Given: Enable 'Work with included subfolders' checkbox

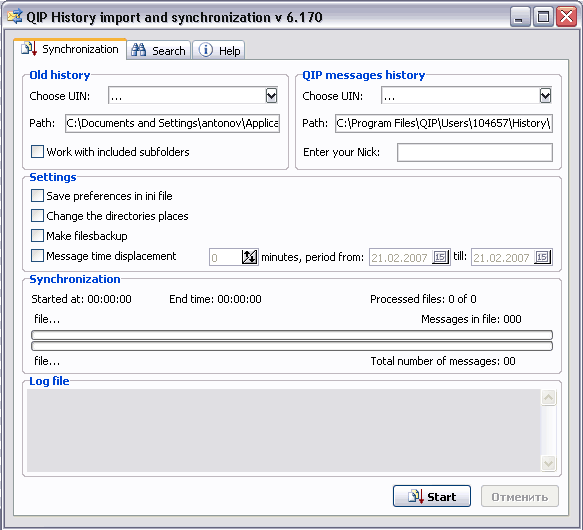Looking at the screenshot, I should click(37, 152).
